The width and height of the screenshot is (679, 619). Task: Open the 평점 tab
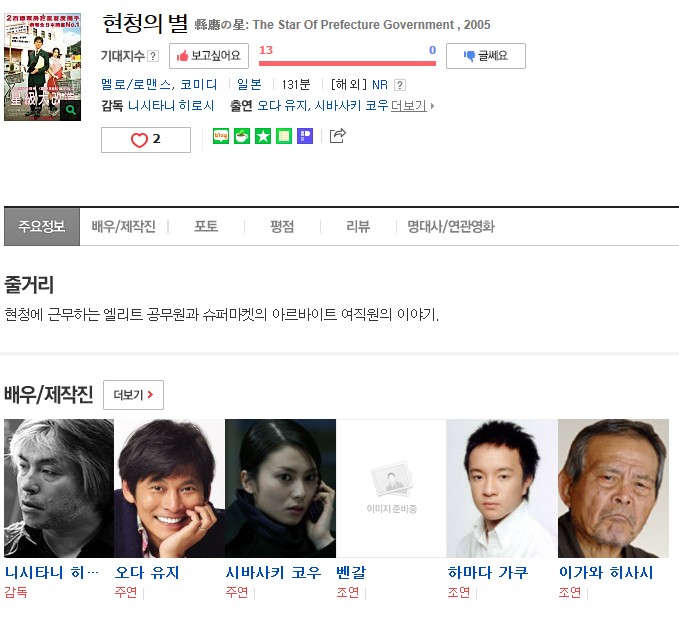pos(282,227)
